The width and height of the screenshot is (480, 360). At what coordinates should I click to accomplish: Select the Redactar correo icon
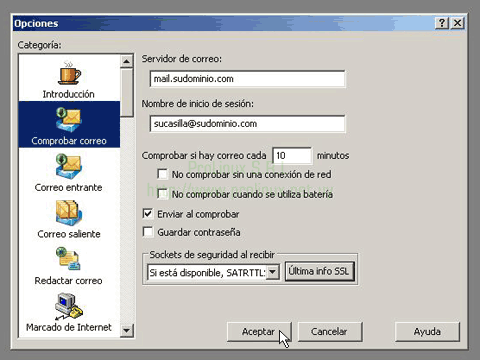pyautogui.click(x=69, y=259)
